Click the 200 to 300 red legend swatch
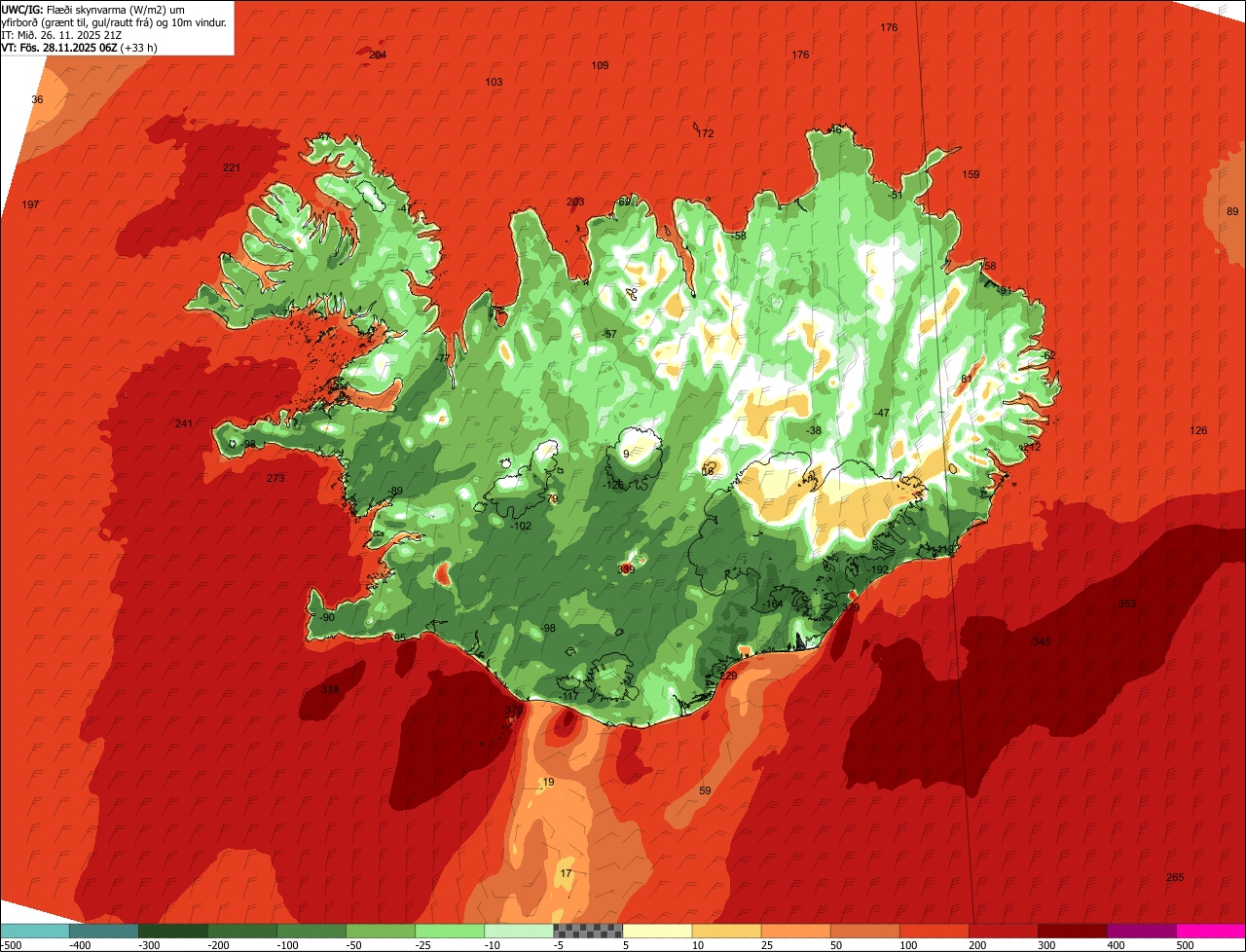 point(1003,931)
